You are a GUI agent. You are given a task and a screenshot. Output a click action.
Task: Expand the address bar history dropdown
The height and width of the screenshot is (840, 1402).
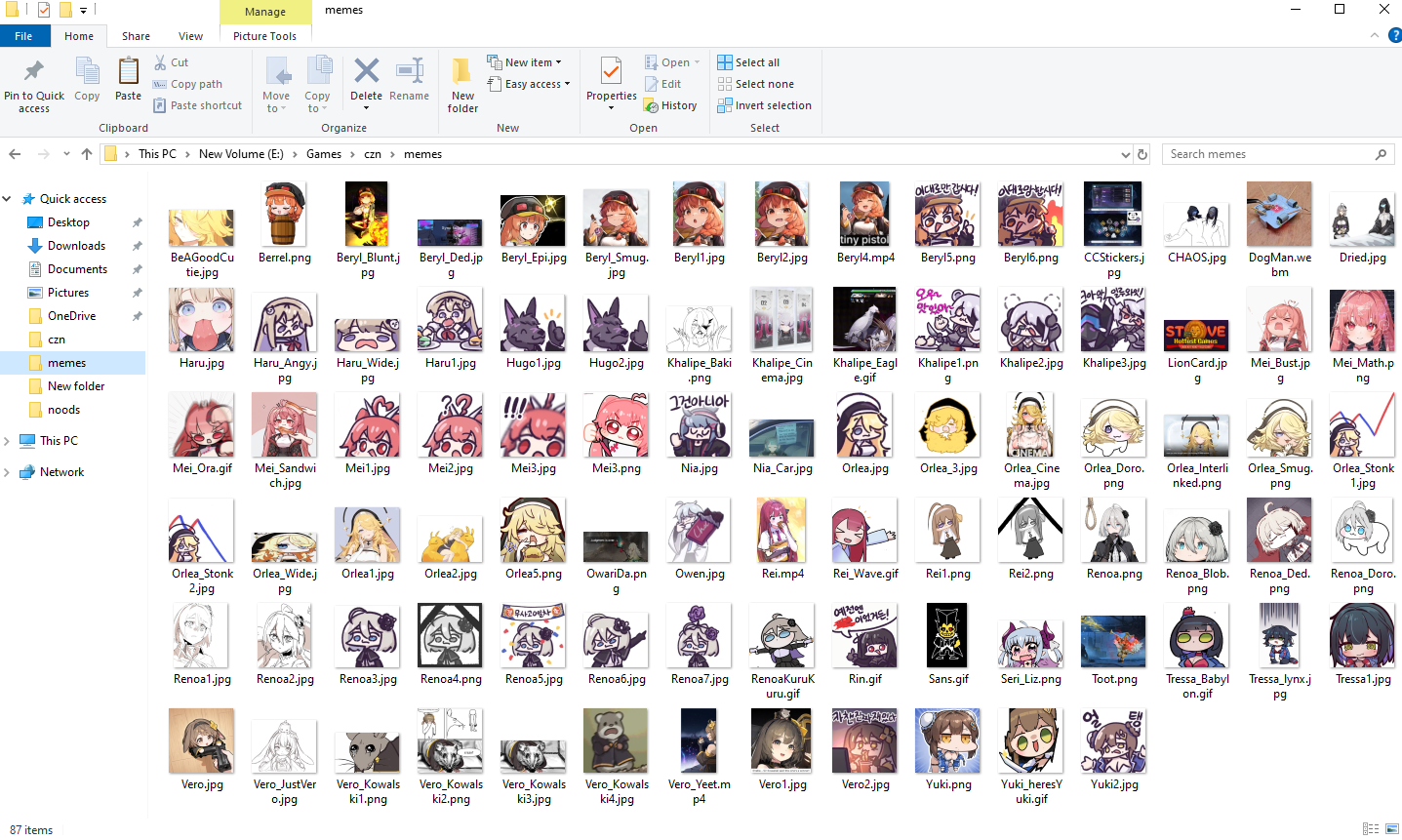[x=1126, y=154]
